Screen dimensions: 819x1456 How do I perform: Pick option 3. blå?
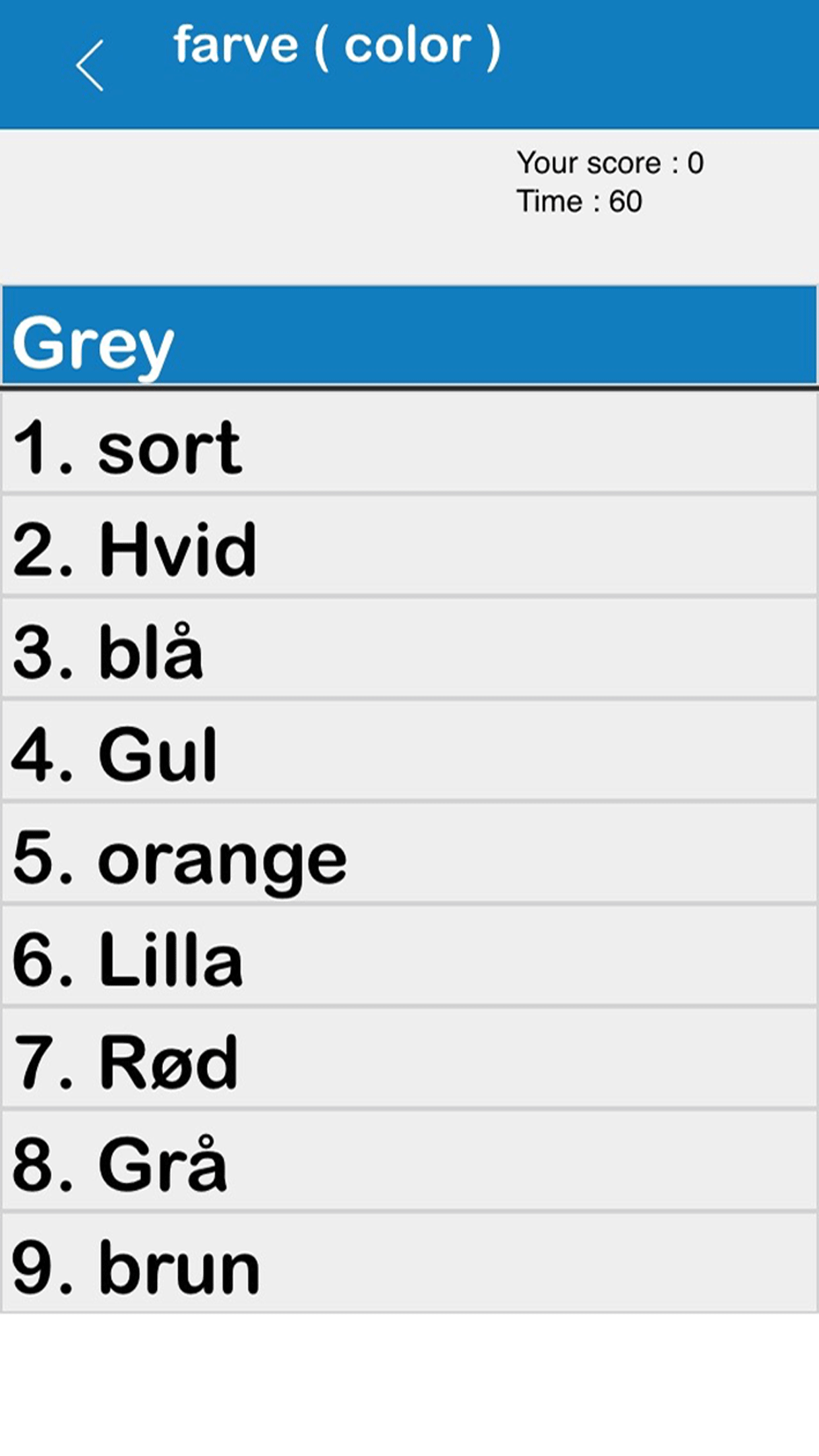pyautogui.click(x=409, y=650)
